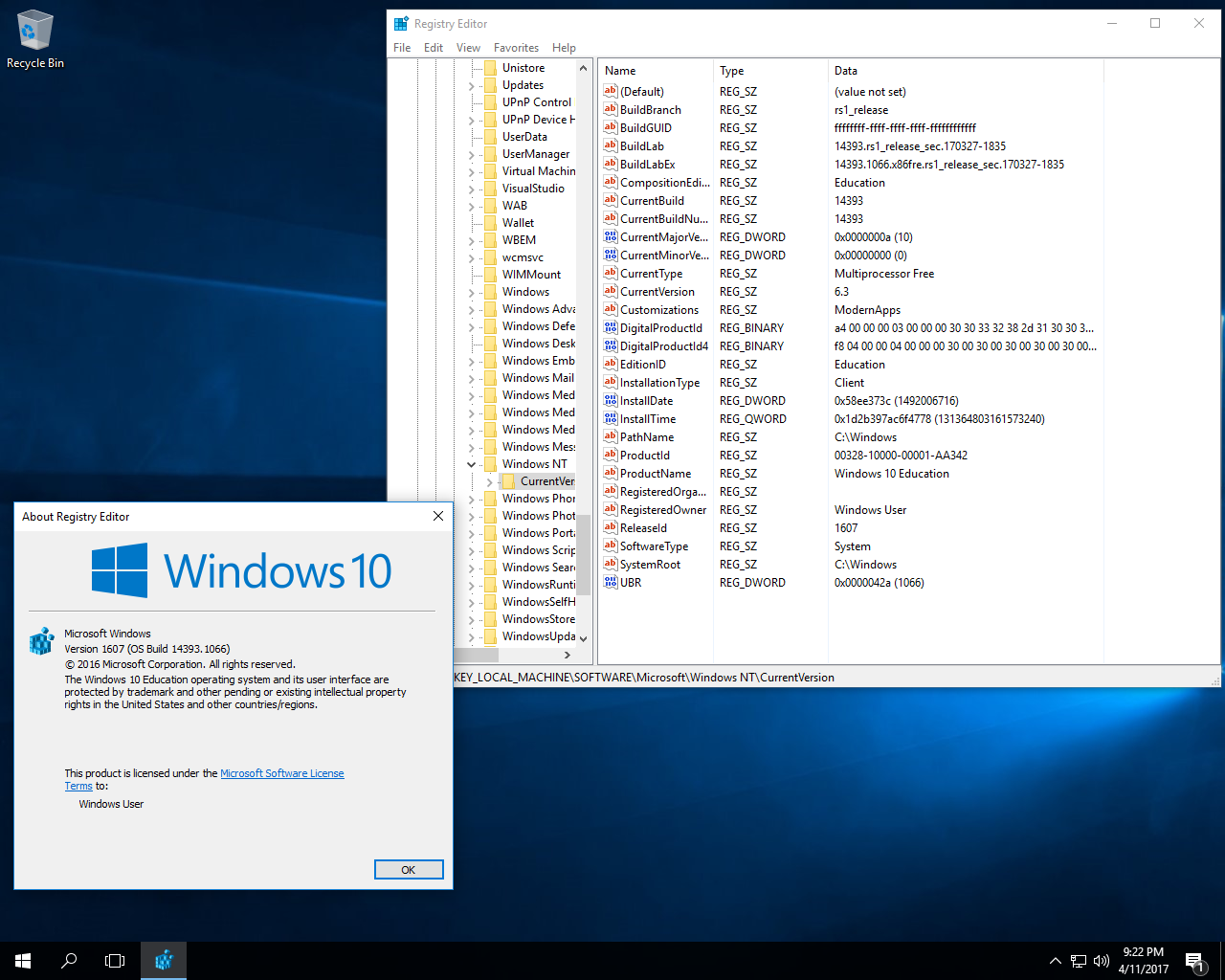Show hidden tray icons chevron
Screen dimensions: 1225x980
pyautogui.click(x=1055, y=961)
